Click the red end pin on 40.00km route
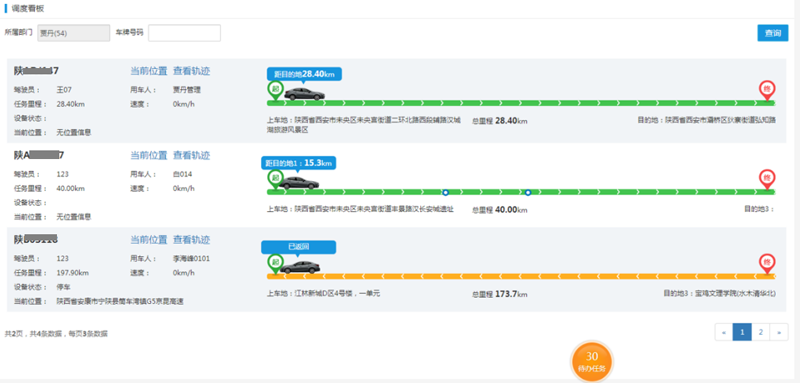The height and width of the screenshot is (383, 800). pyautogui.click(x=766, y=179)
